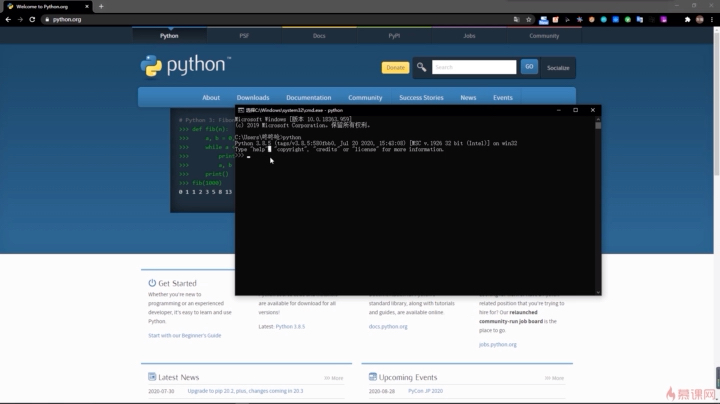Open the News navigation menu
720x404 pixels.
[468, 97]
